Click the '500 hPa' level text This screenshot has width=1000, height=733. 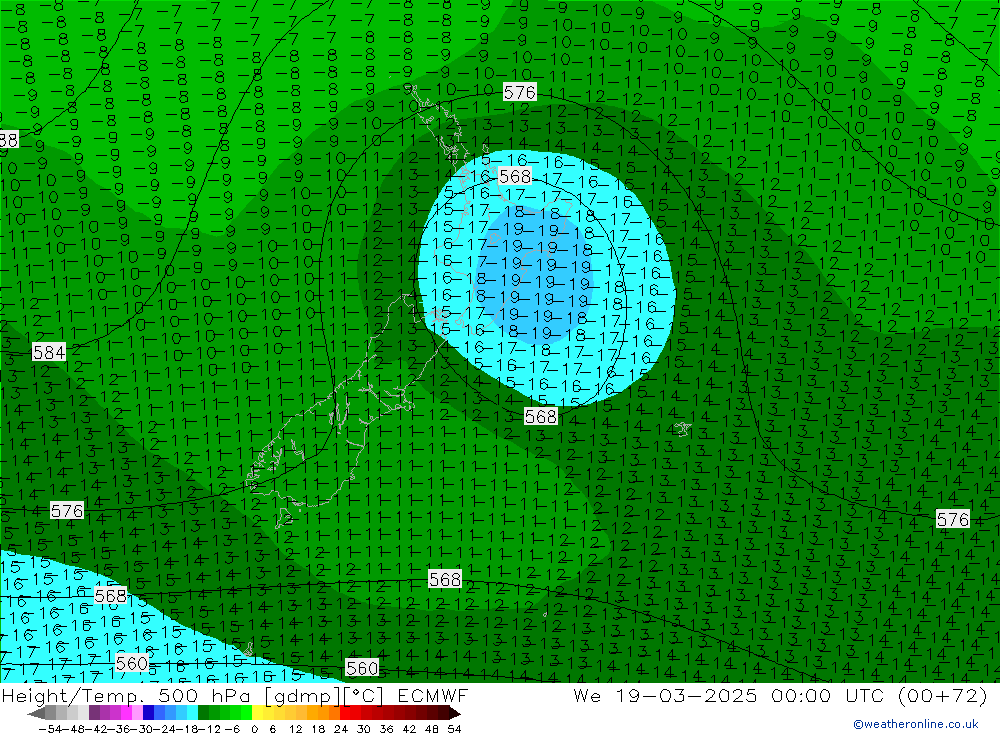pyautogui.click(x=204, y=696)
